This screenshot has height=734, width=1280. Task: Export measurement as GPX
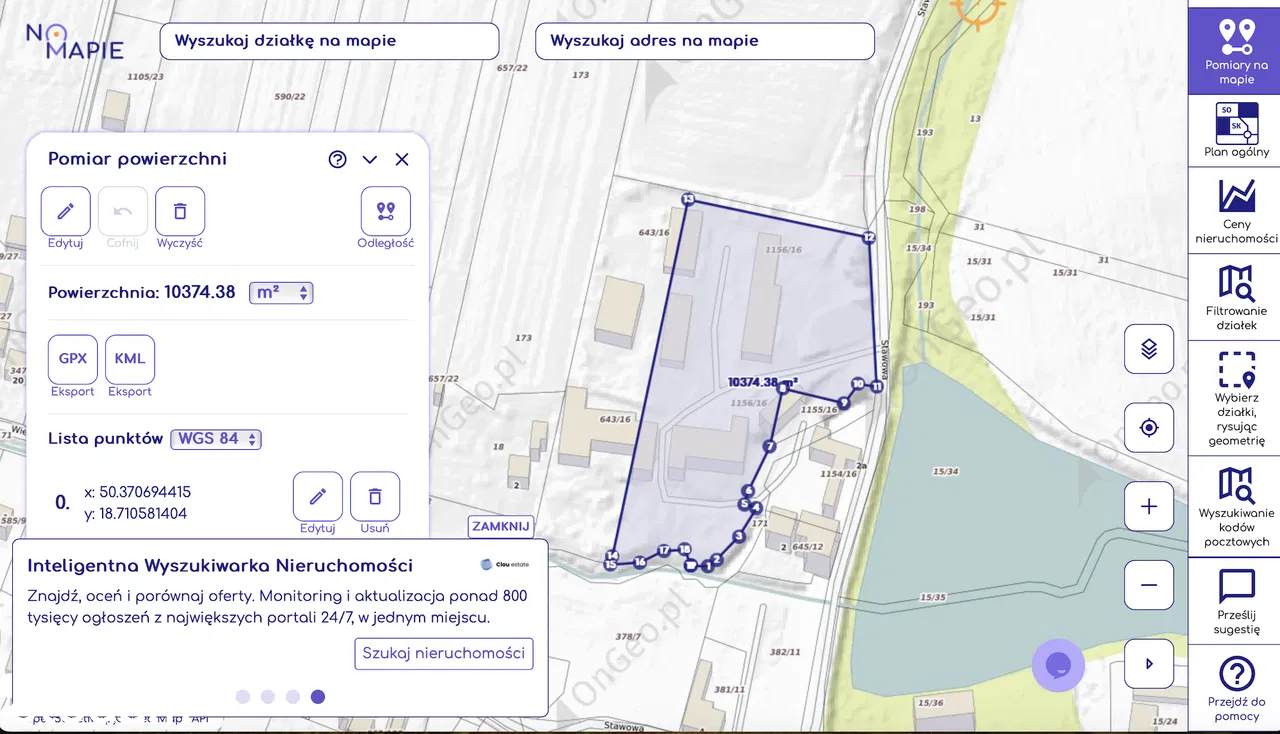(73, 359)
